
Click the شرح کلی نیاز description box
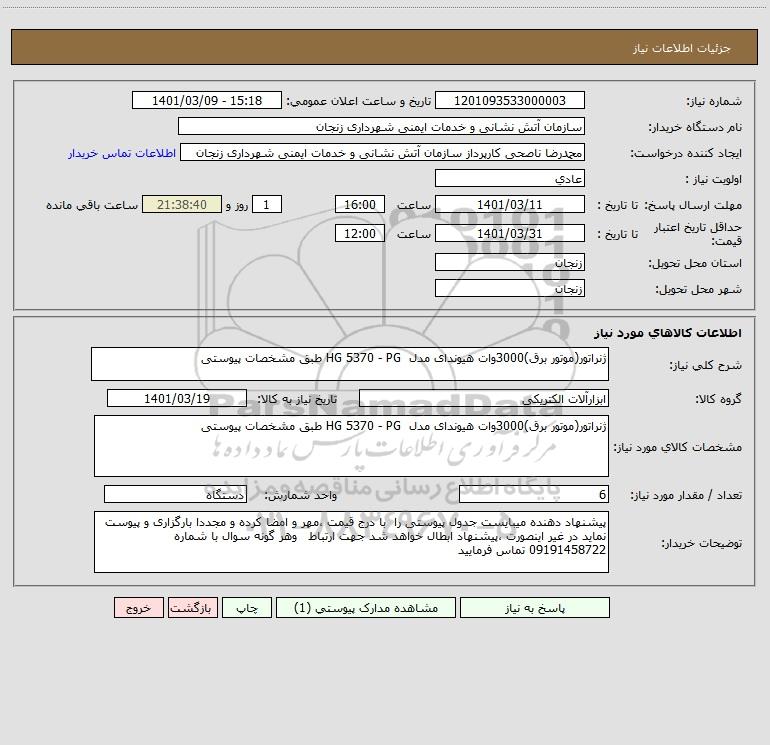pos(350,364)
